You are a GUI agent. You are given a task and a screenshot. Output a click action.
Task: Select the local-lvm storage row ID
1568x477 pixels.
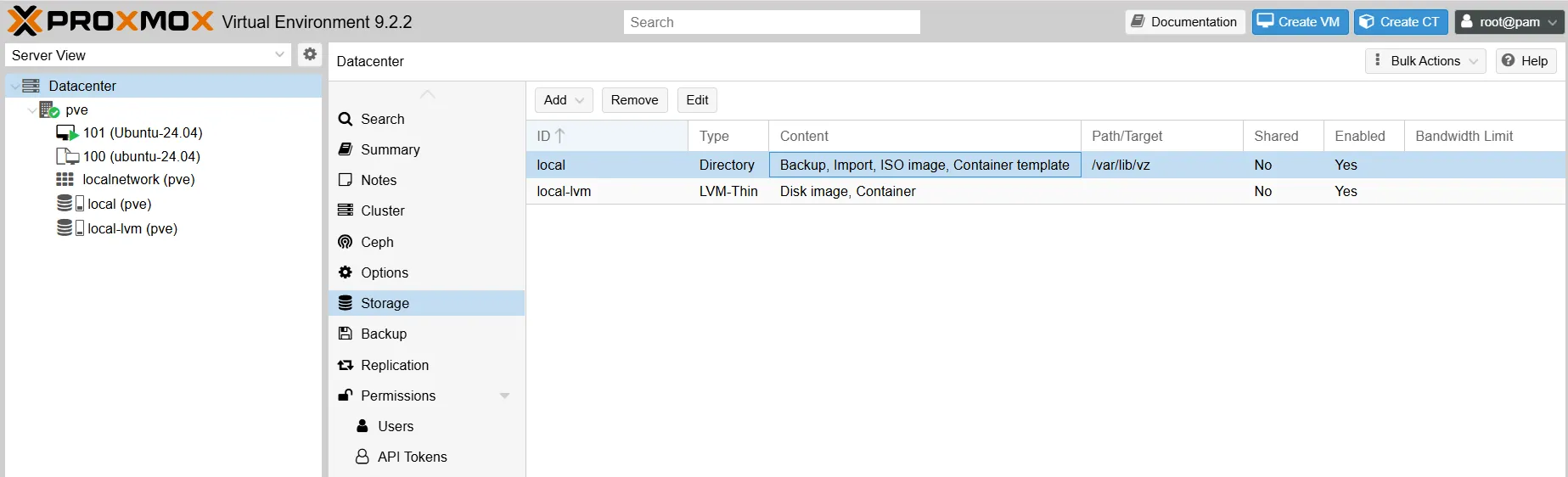[x=564, y=191]
